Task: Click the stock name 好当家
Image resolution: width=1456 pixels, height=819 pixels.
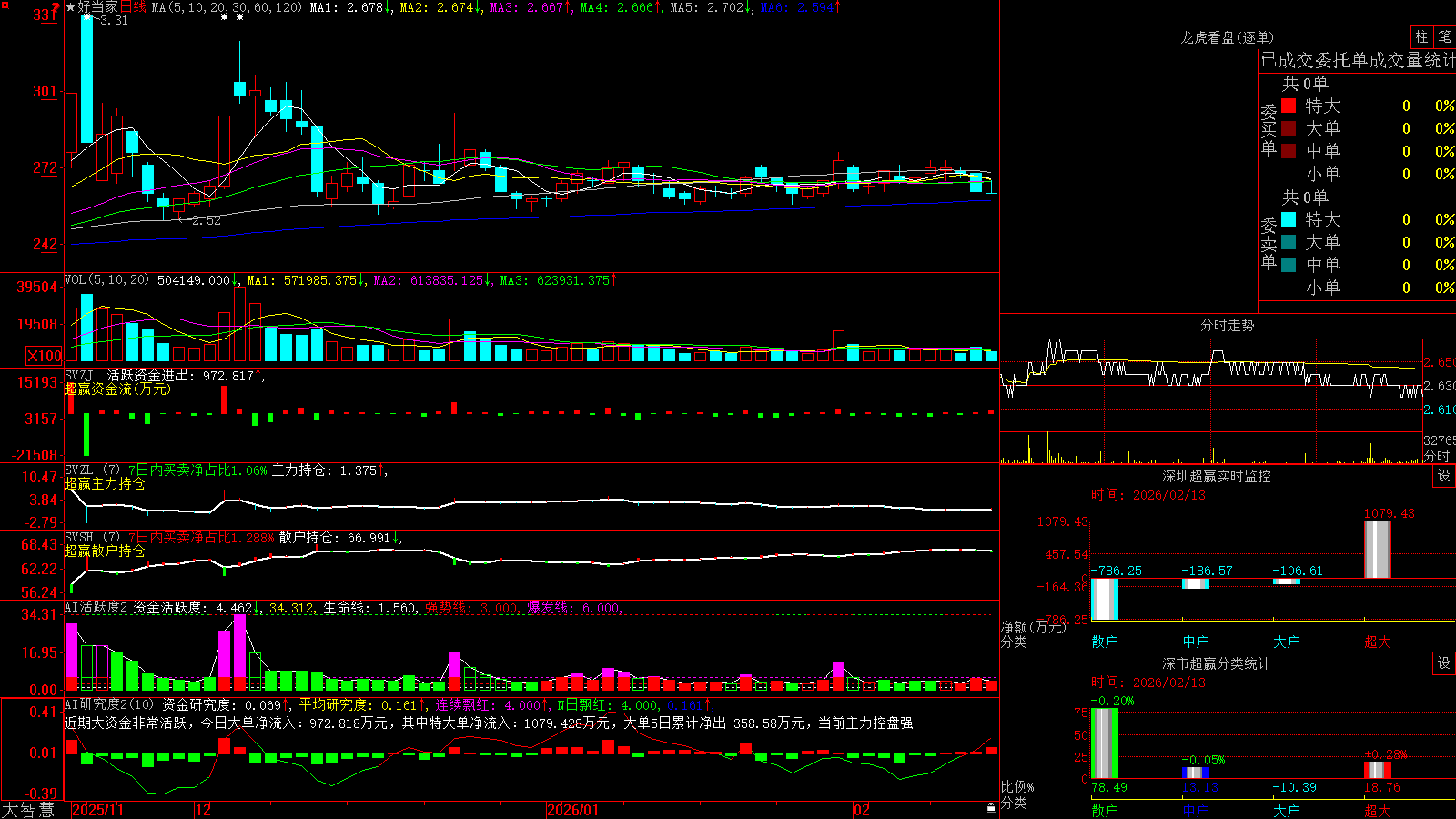Action: (x=98, y=7)
